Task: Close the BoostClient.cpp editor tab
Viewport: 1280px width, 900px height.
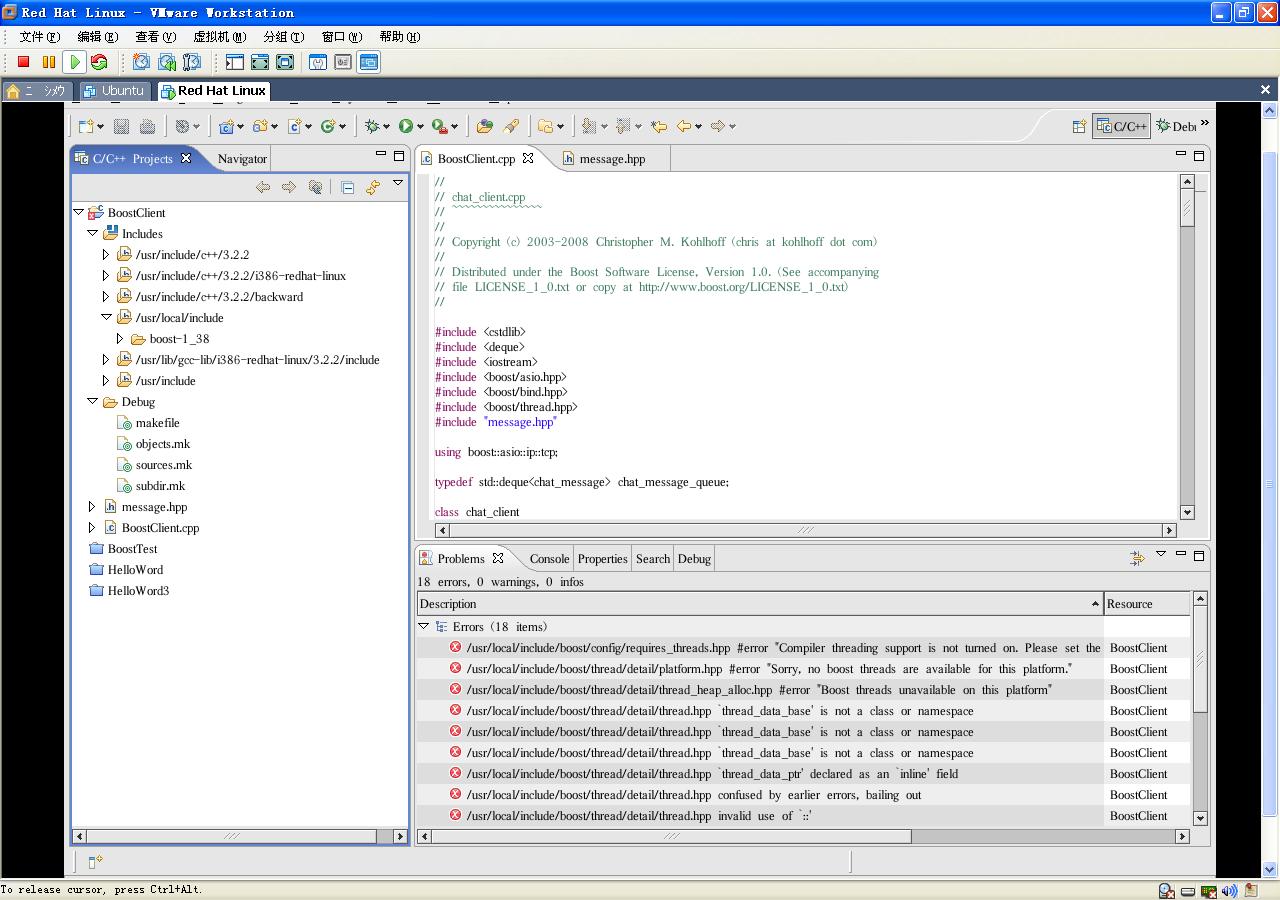Action: coord(528,158)
